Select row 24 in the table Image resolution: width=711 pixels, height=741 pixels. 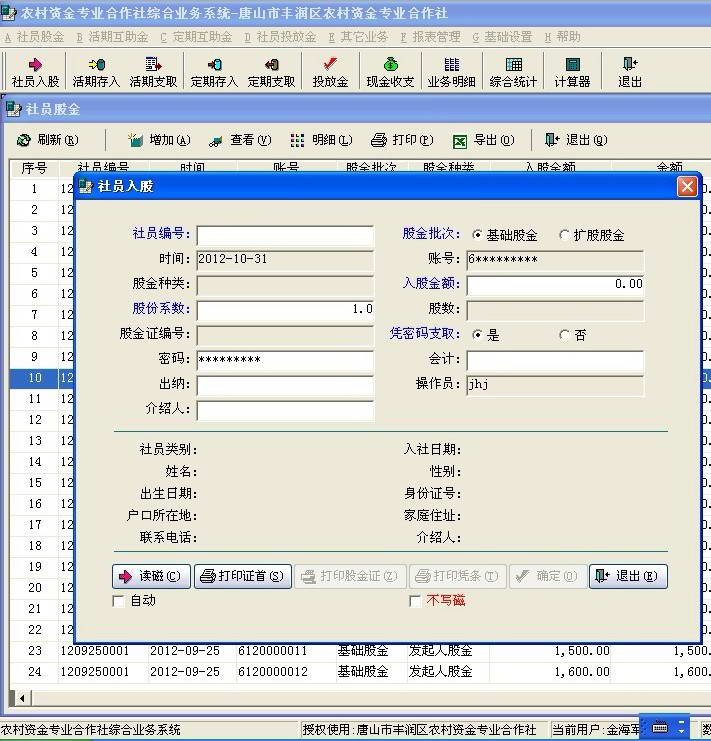point(359,672)
